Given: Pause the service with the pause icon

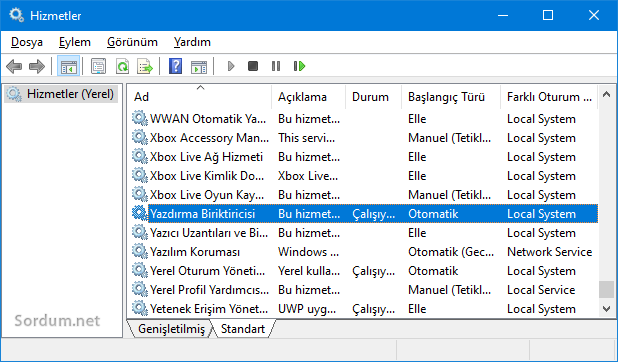Looking at the screenshot, I should point(276,66).
